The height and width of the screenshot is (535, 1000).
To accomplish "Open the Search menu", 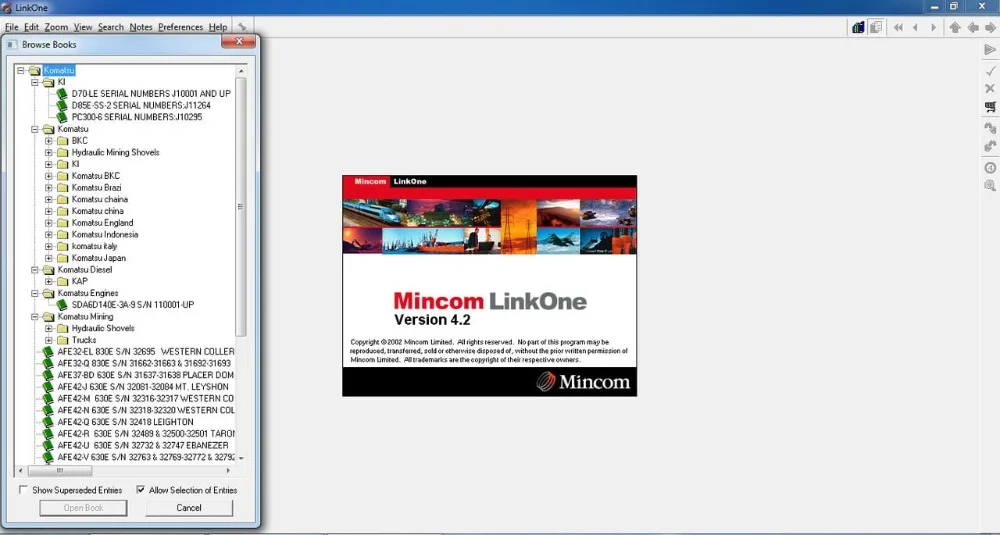I will (111, 27).
